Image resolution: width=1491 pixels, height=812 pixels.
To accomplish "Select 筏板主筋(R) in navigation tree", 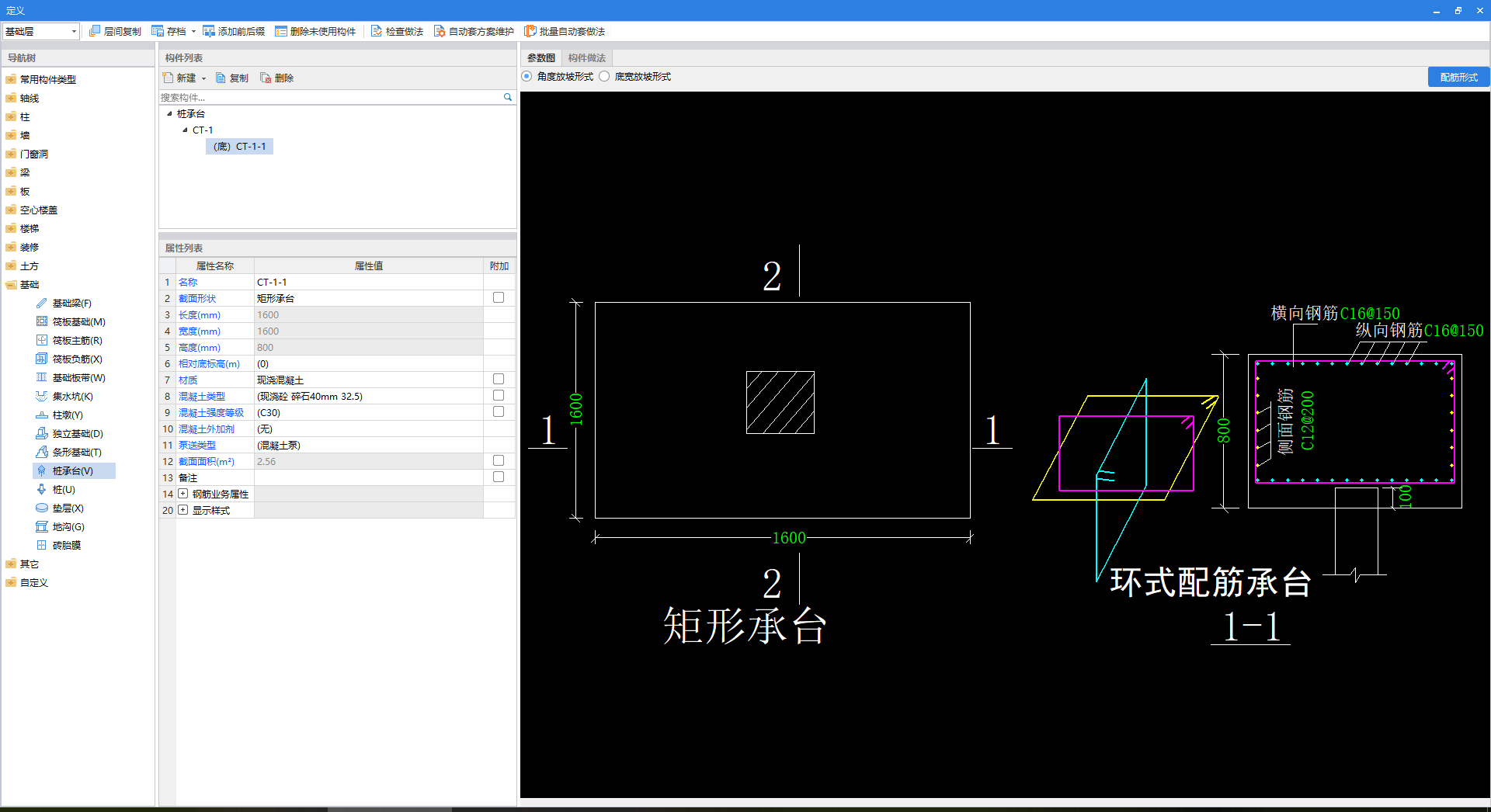I will coord(77,341).
